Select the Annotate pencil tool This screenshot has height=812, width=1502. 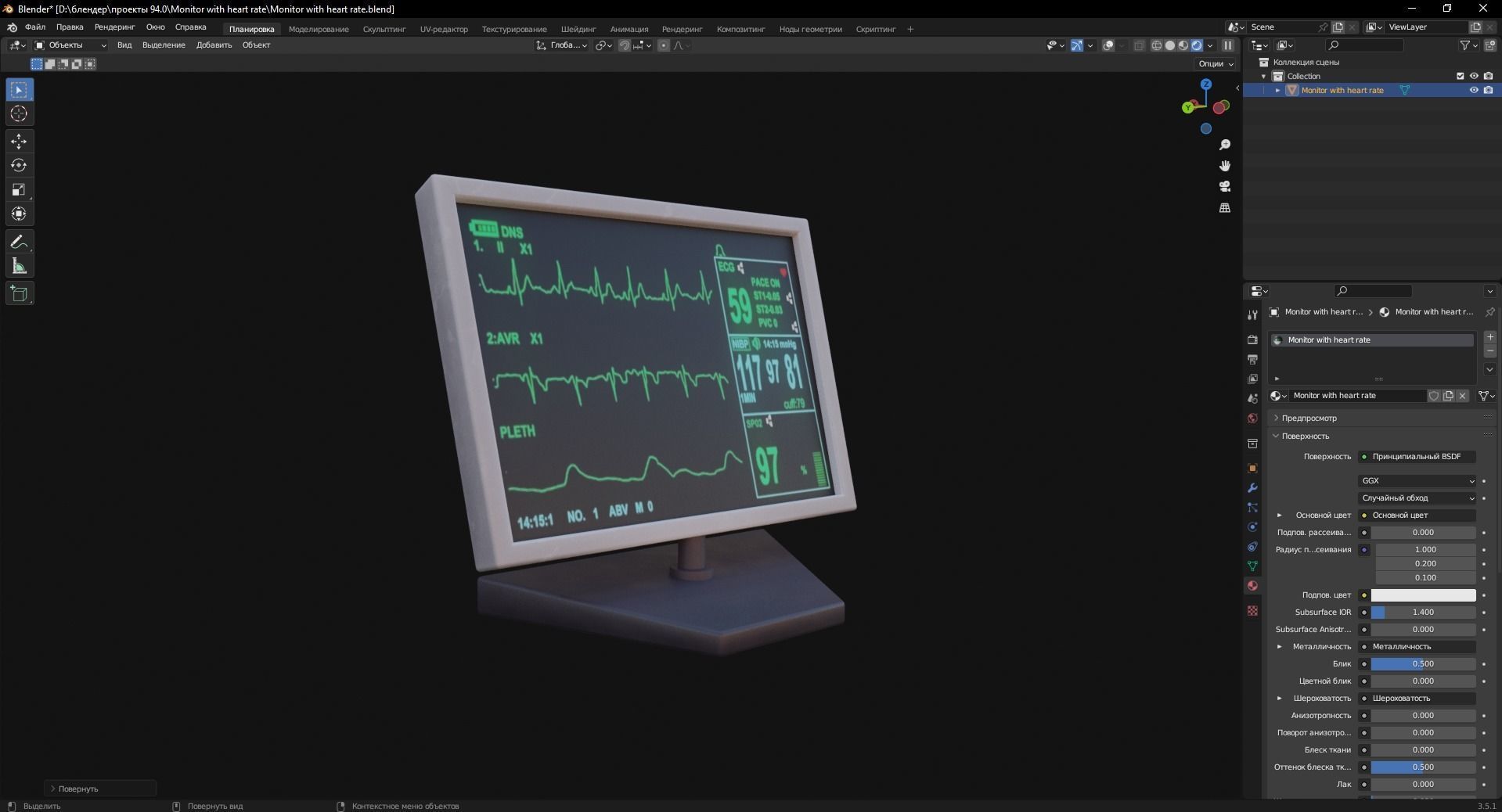tap(20, 243)
